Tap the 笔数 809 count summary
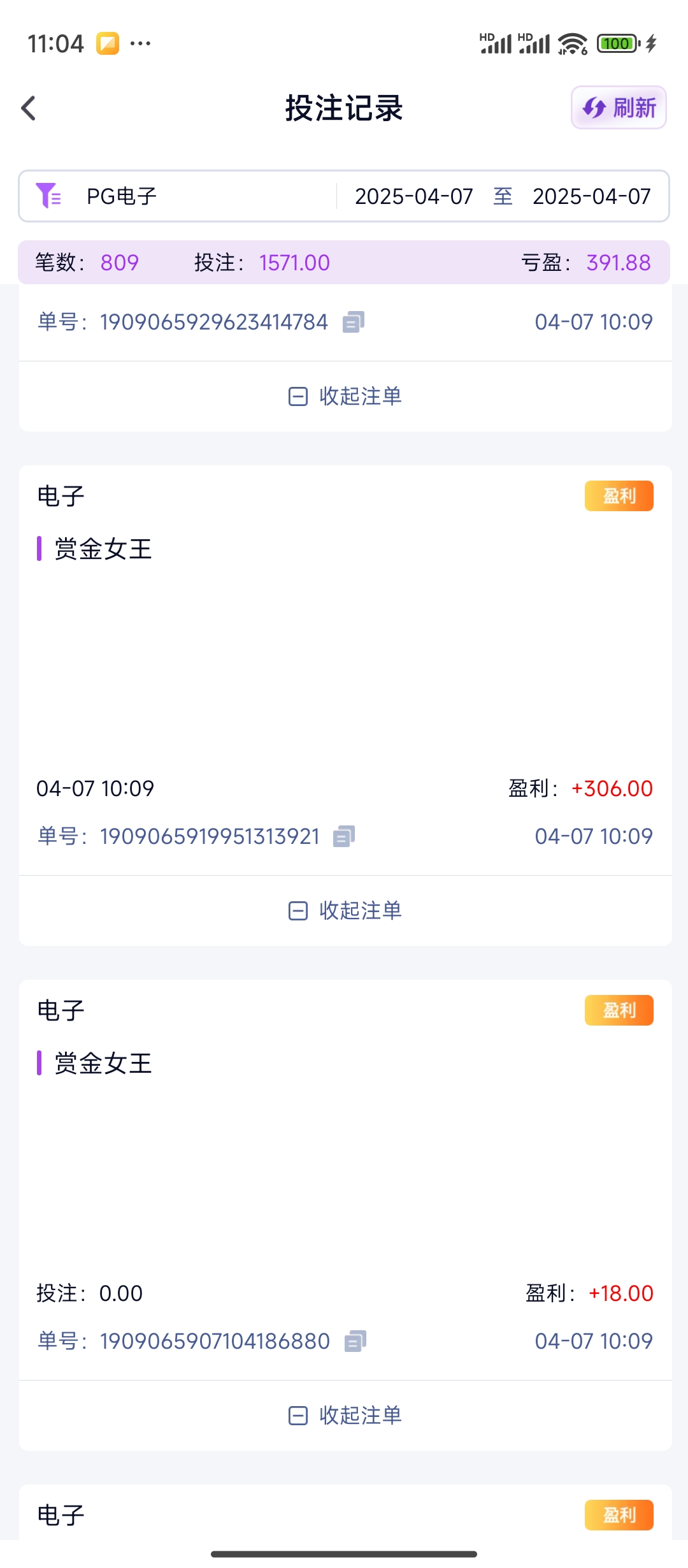Viewport: 688px width, 1568px height. point(119,263)
